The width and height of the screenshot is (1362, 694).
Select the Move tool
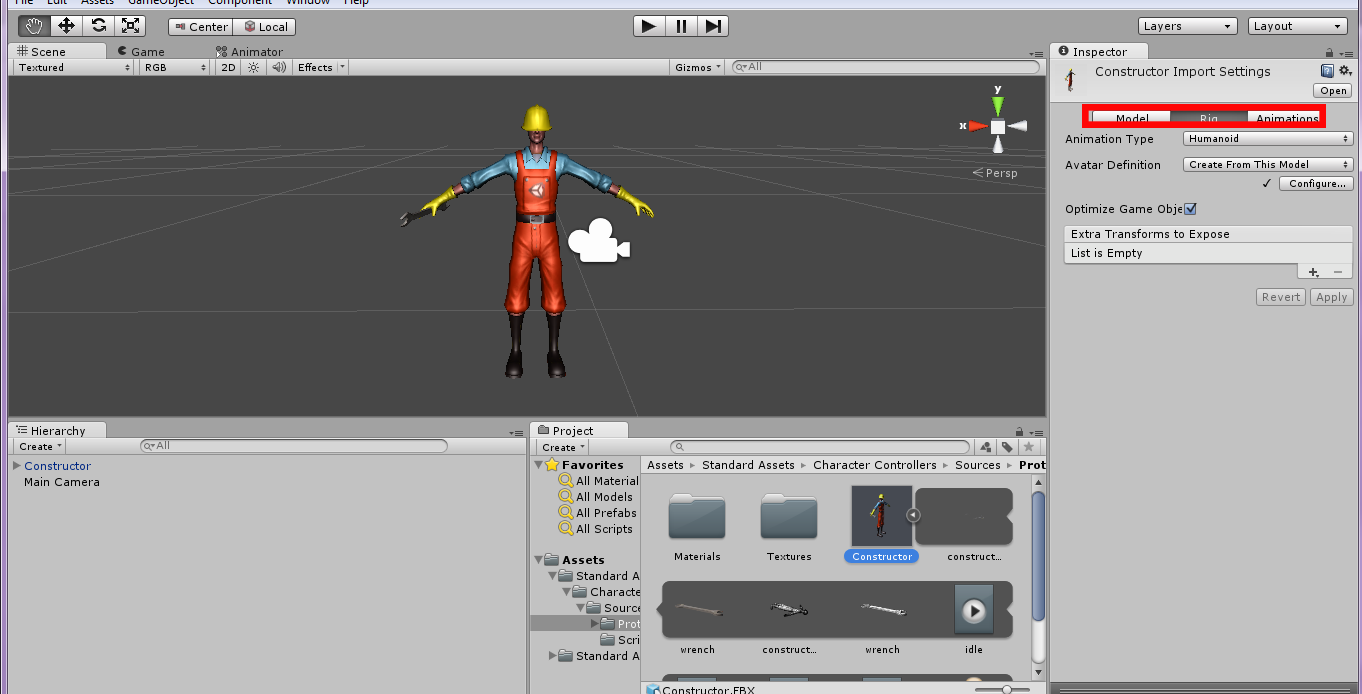point(66,26)
